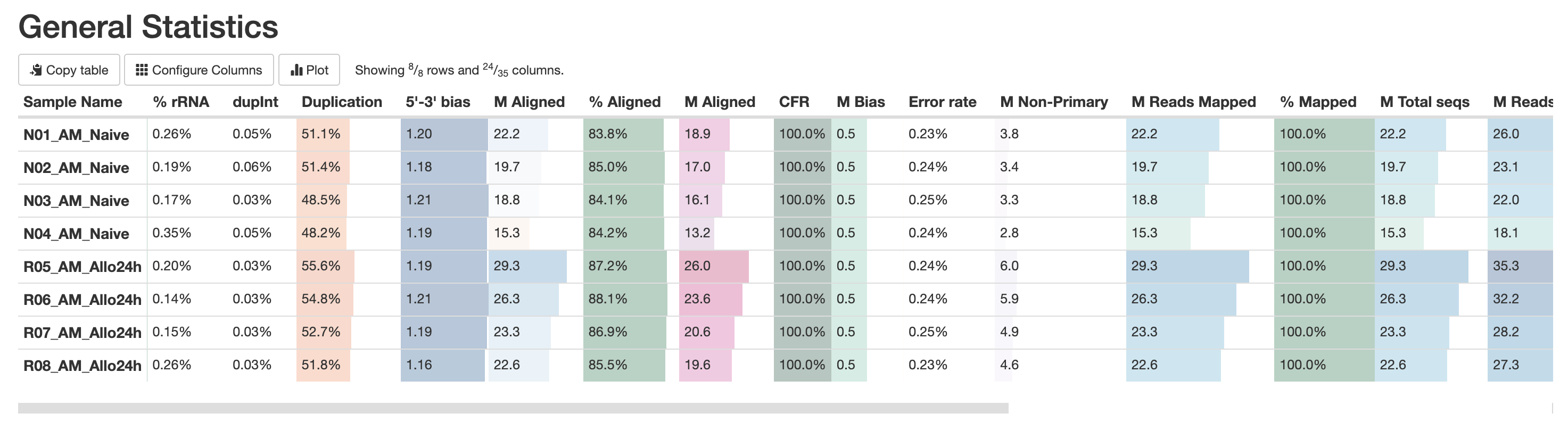The image size is (1568, 430).
Task: Click the Configure Columns grid icon
Action: point(141,70)
